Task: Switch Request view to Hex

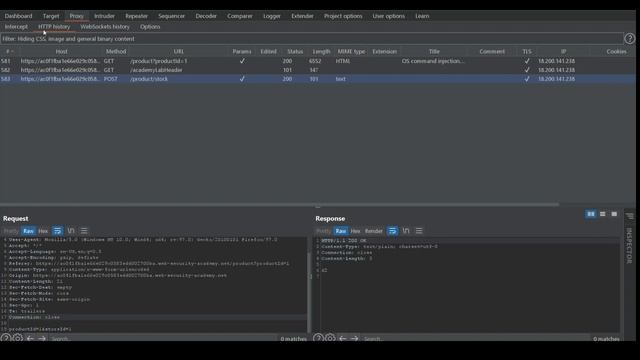Action: tap(43, 231)
